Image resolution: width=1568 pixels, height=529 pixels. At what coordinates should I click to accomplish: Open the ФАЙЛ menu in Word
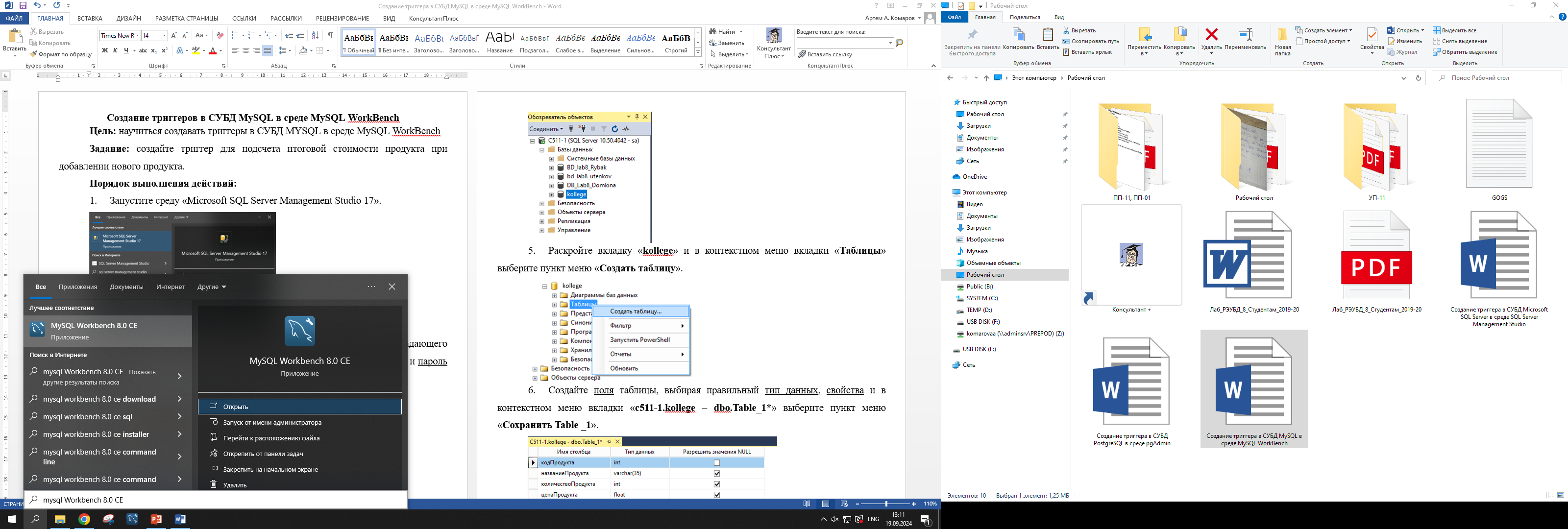pyautogui.click(x=14, y=18)
